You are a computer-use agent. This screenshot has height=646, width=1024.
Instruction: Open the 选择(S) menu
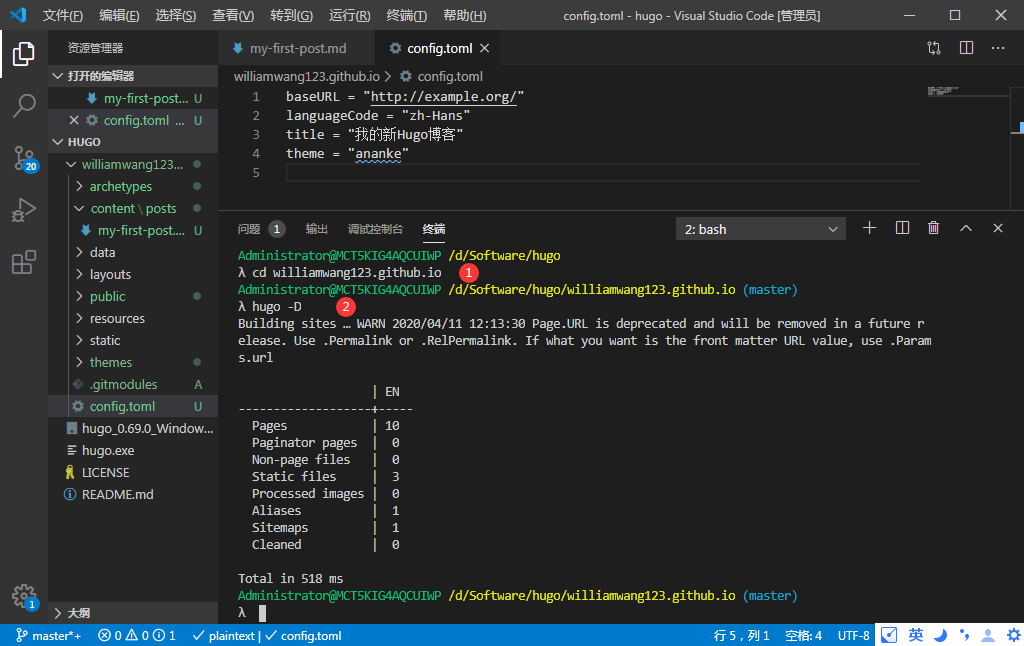pos(176,15)
